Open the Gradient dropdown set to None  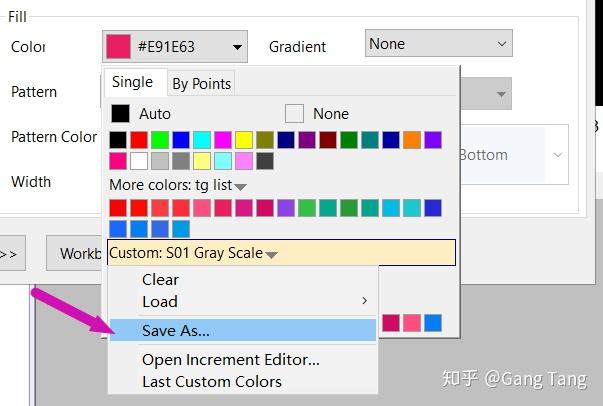pyautogui.click(x=438, y=44)
